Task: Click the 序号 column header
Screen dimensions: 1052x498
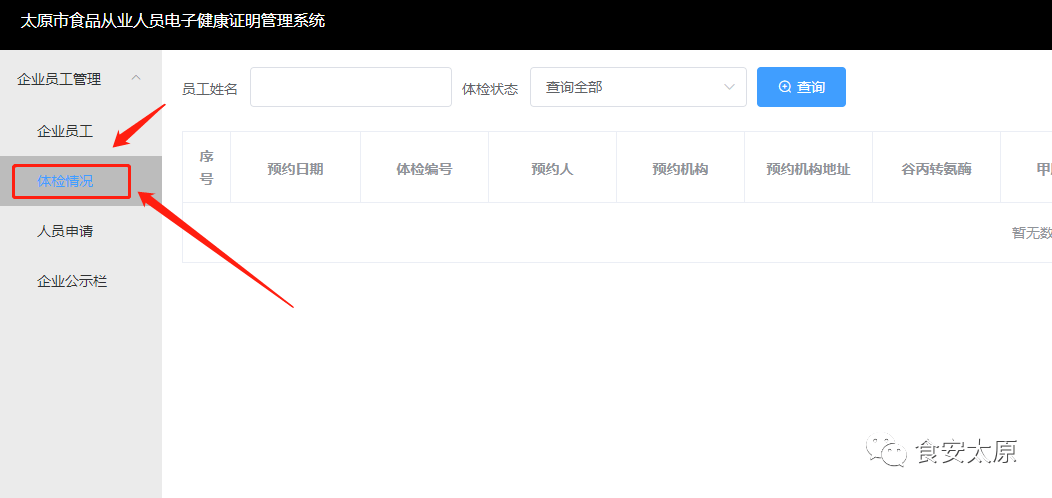Action: [206, 168]
